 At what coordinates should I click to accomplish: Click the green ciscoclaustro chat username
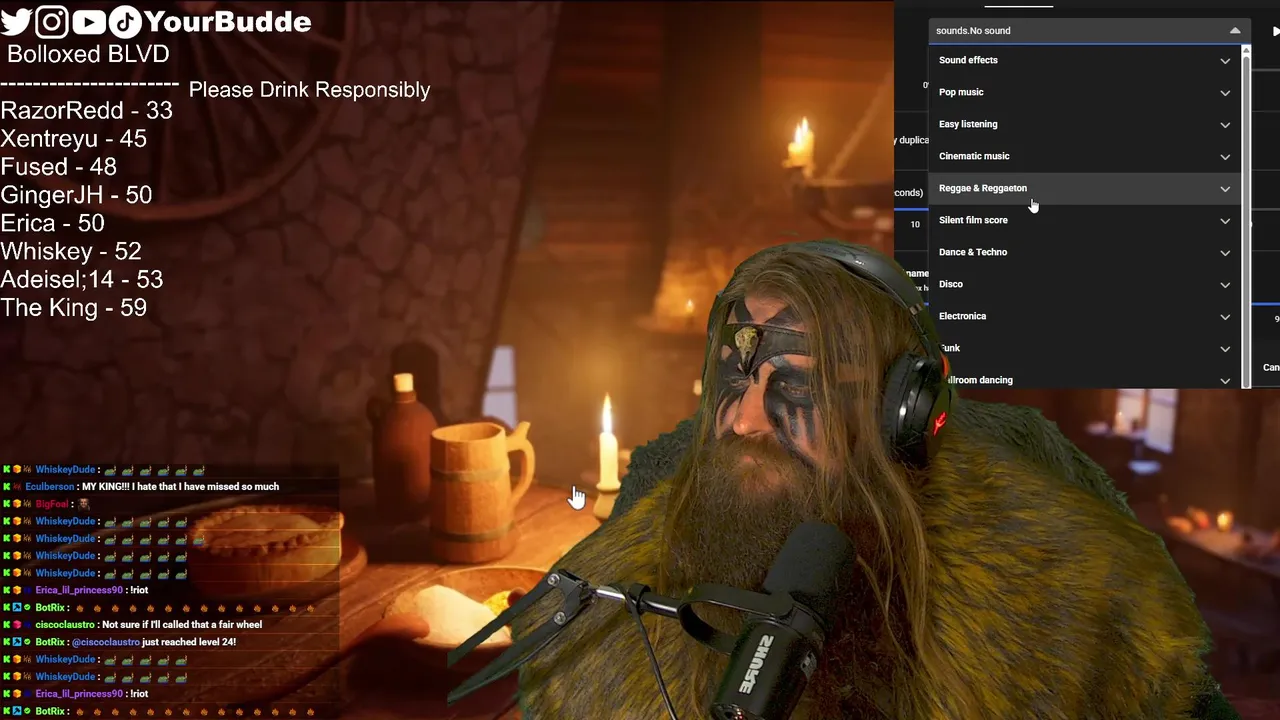pyautogui.click(x=65, y=625)
